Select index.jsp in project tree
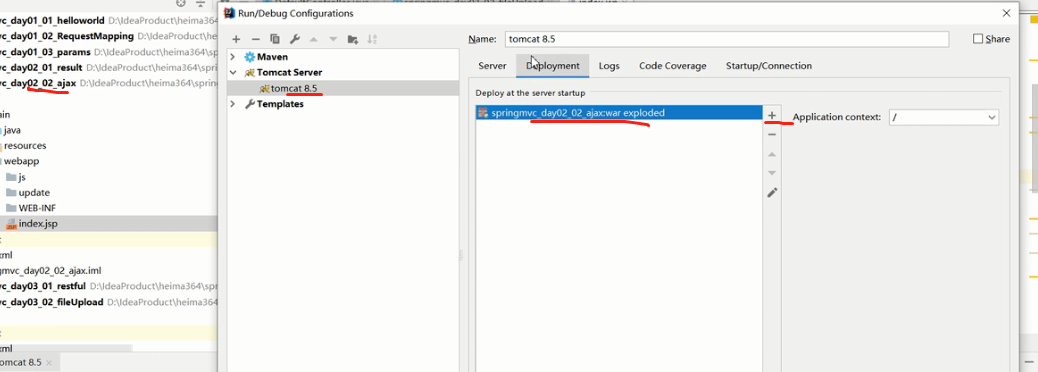Image resolution: width=1038 pixels, height=372 pixels. [x=38, y=224]
